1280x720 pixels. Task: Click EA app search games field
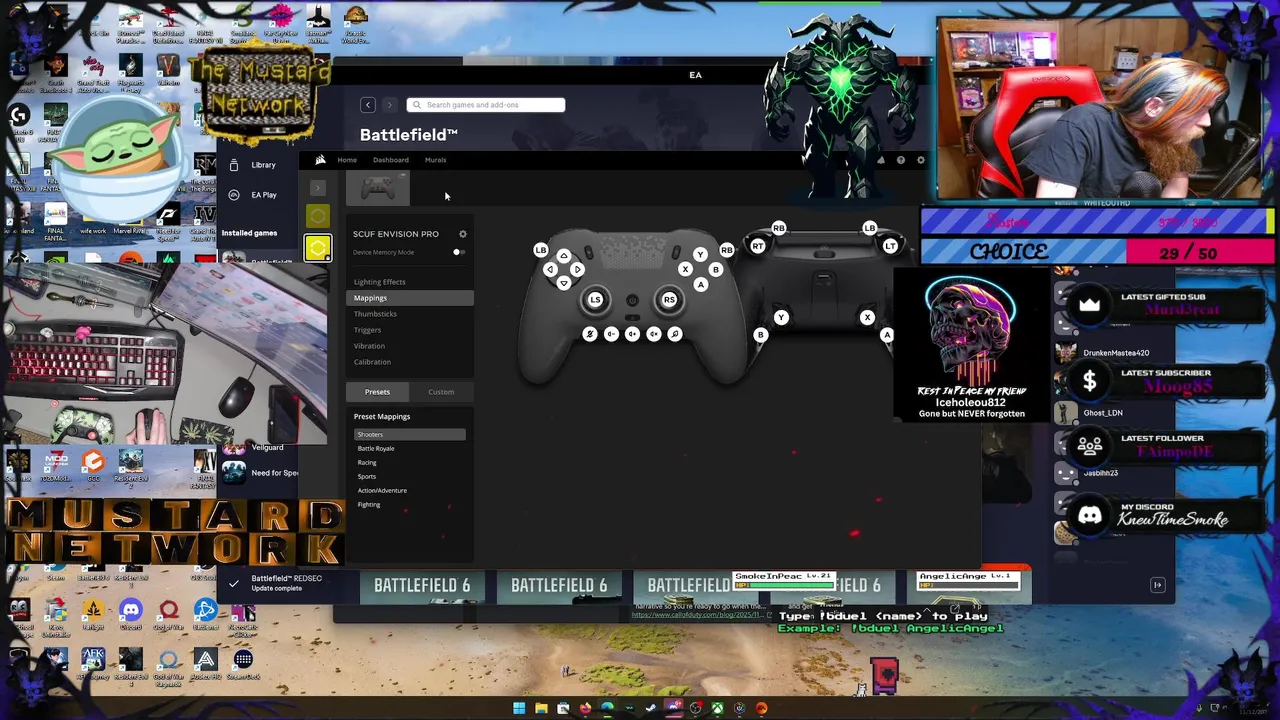[x=486, y=105]
